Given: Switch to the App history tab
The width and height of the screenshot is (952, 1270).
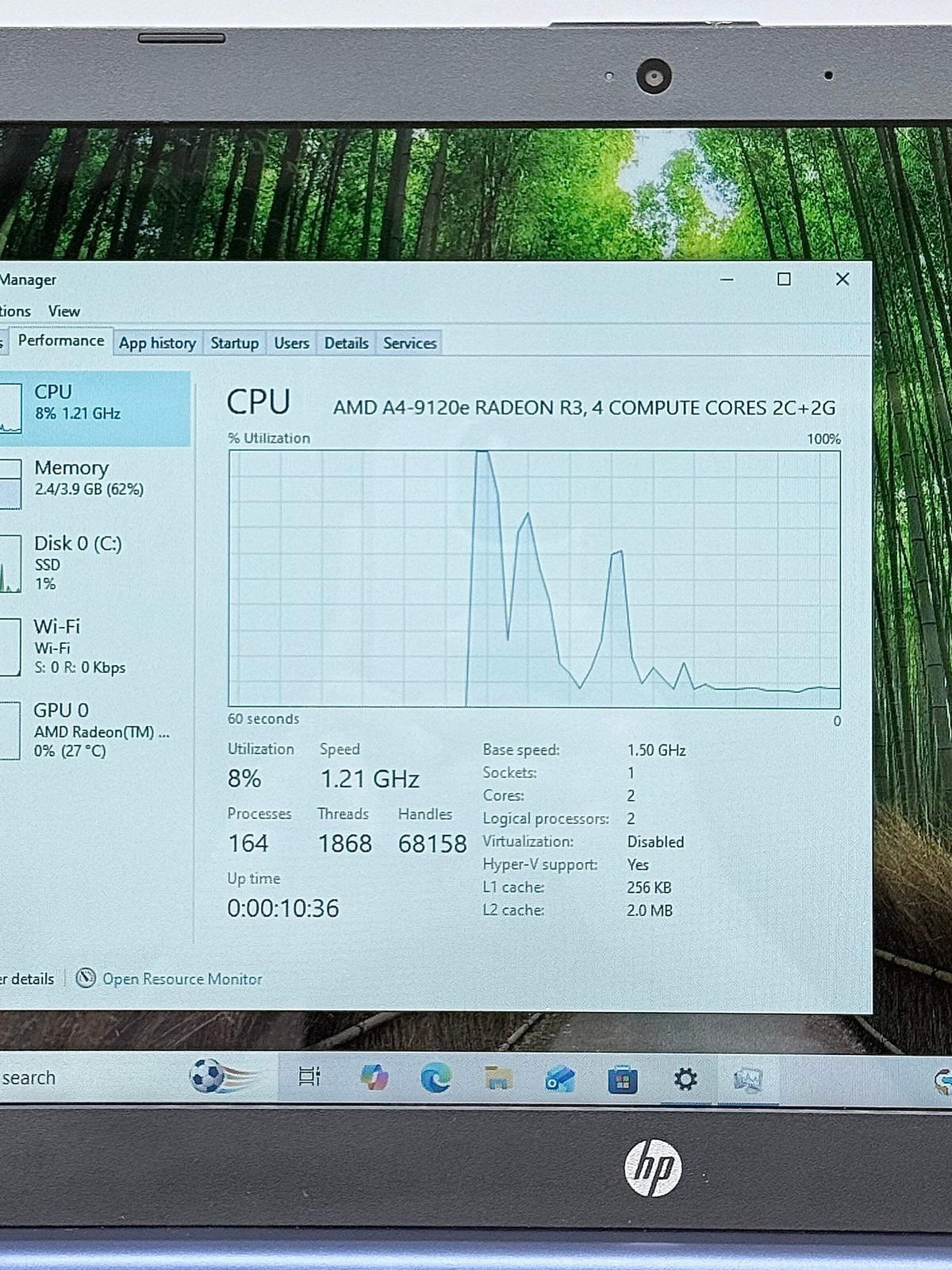Looking at the screenshot, I should [x=157, y=343].
